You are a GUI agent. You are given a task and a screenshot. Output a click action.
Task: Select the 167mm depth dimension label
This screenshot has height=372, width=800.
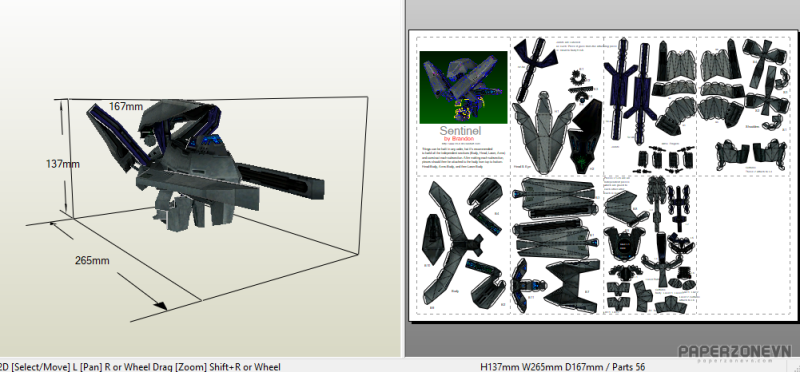coord(126,107)
